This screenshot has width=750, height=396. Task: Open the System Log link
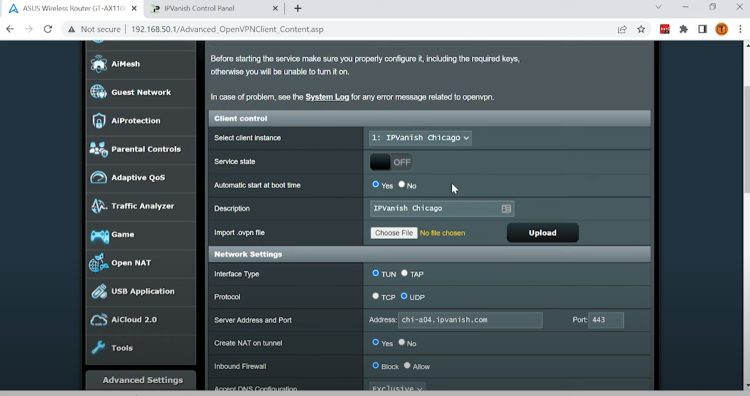[327, 97]
